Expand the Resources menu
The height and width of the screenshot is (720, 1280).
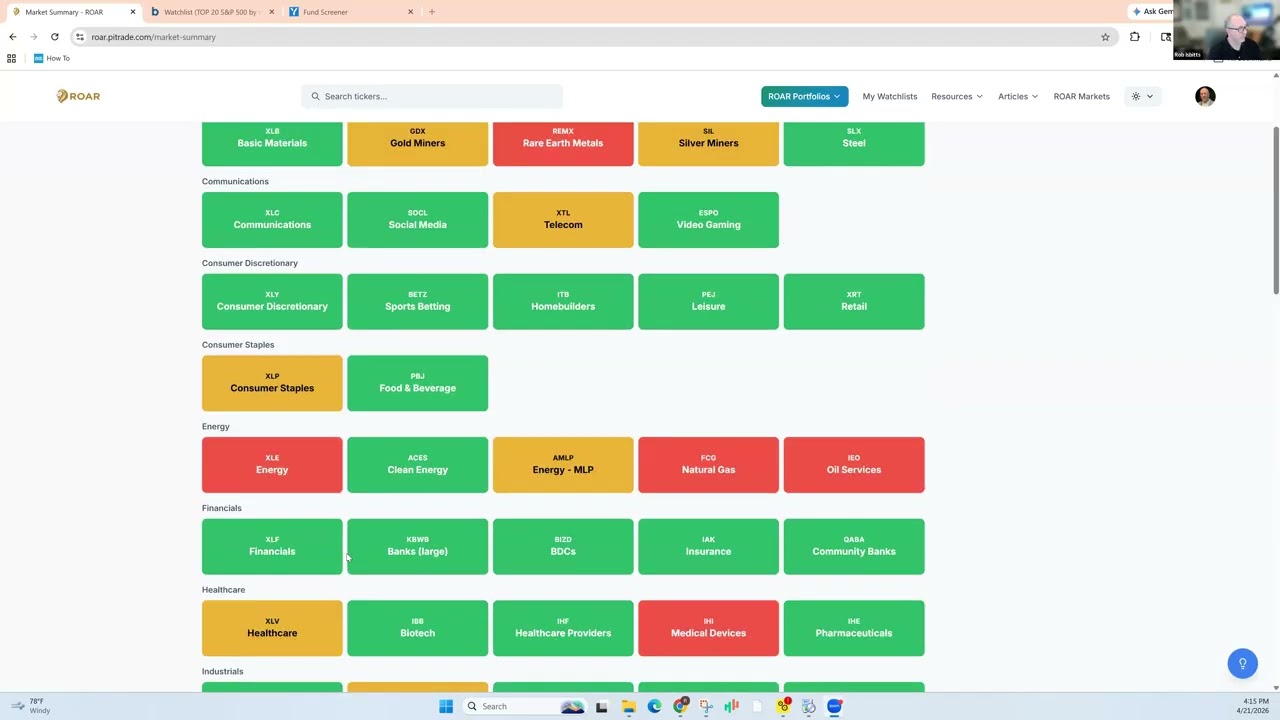(957, 96)
